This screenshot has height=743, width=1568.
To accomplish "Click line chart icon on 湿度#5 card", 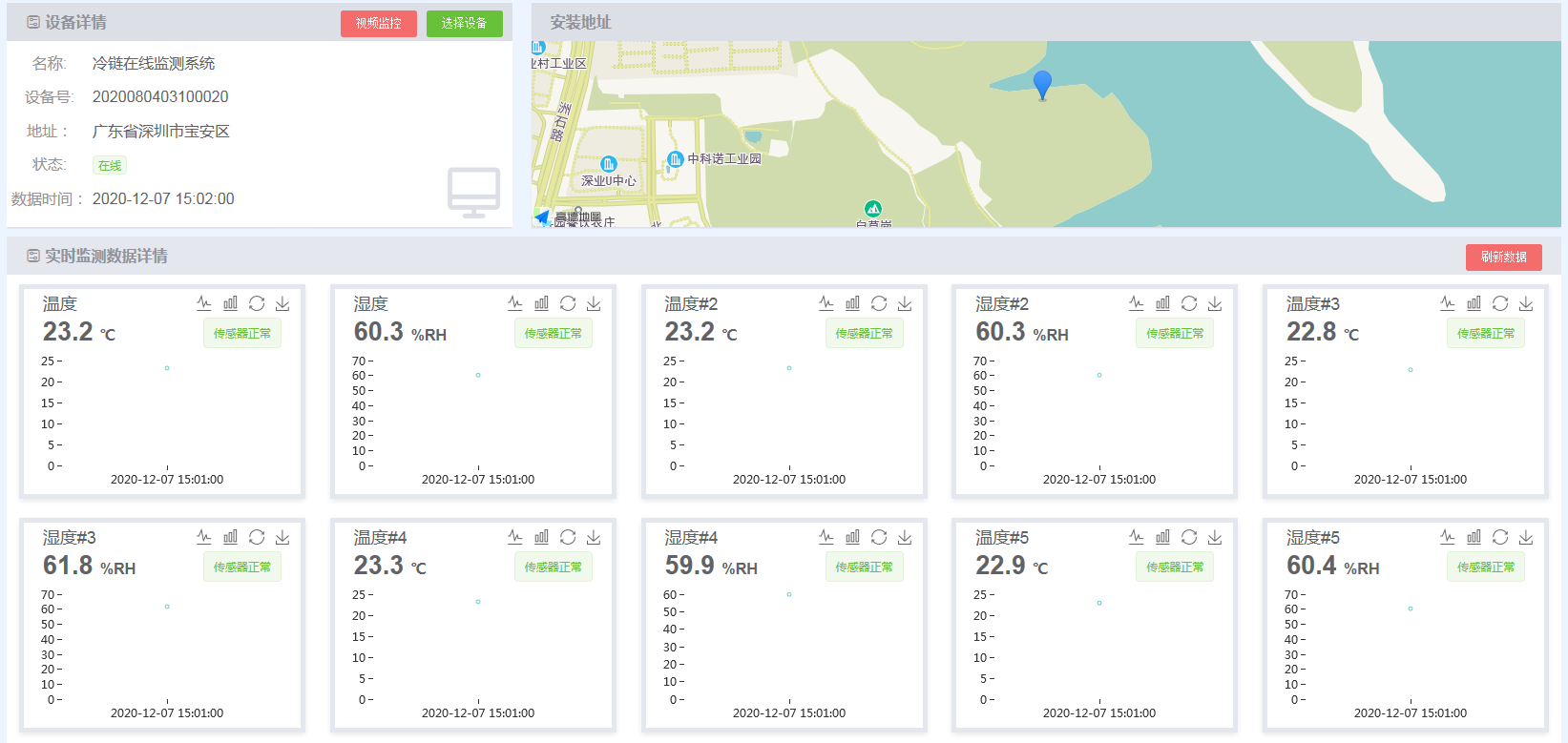I will [1448, 537].
